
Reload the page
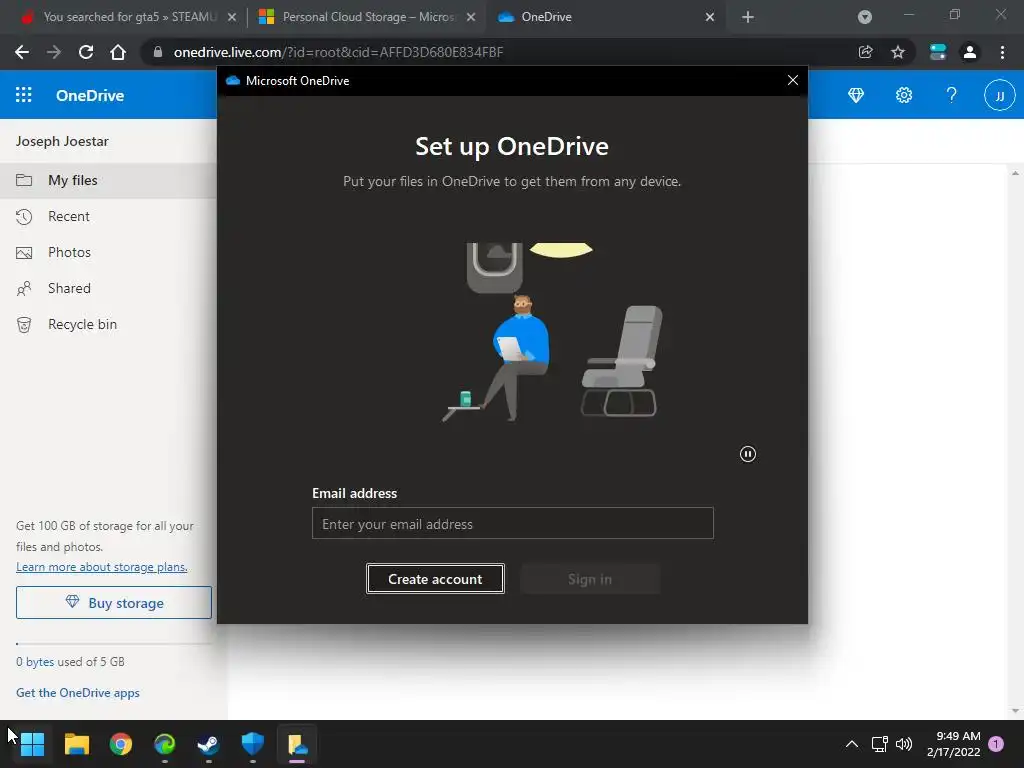pyautogui.click(x=86, y=52)
